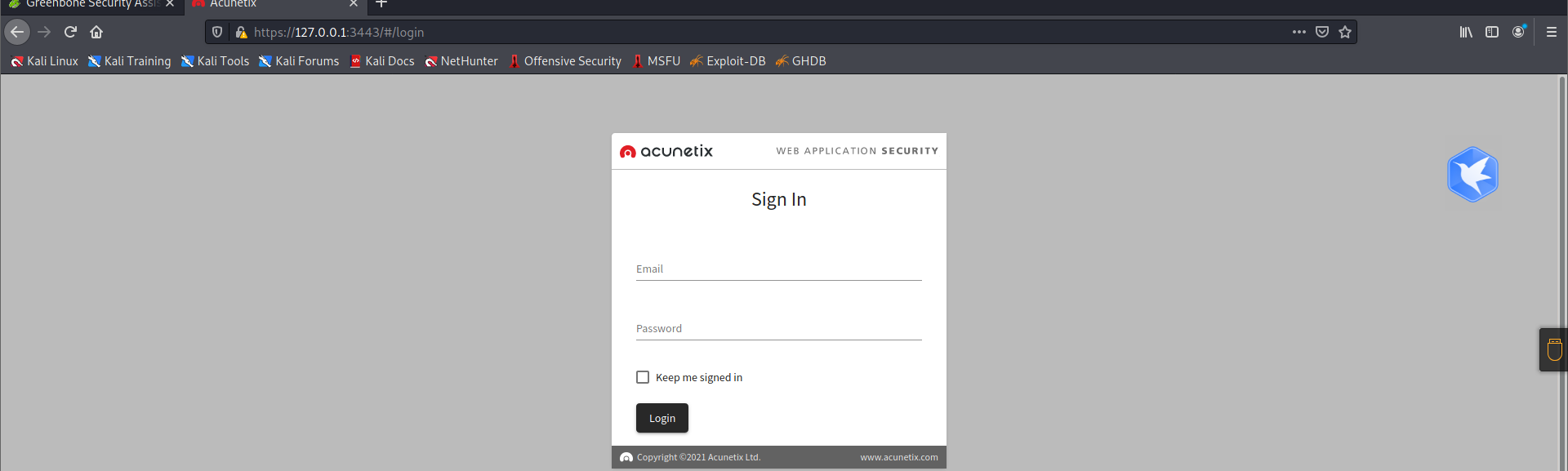
Task: Open the Exploit-DB bookmark
Action: (x=727, y=61)
